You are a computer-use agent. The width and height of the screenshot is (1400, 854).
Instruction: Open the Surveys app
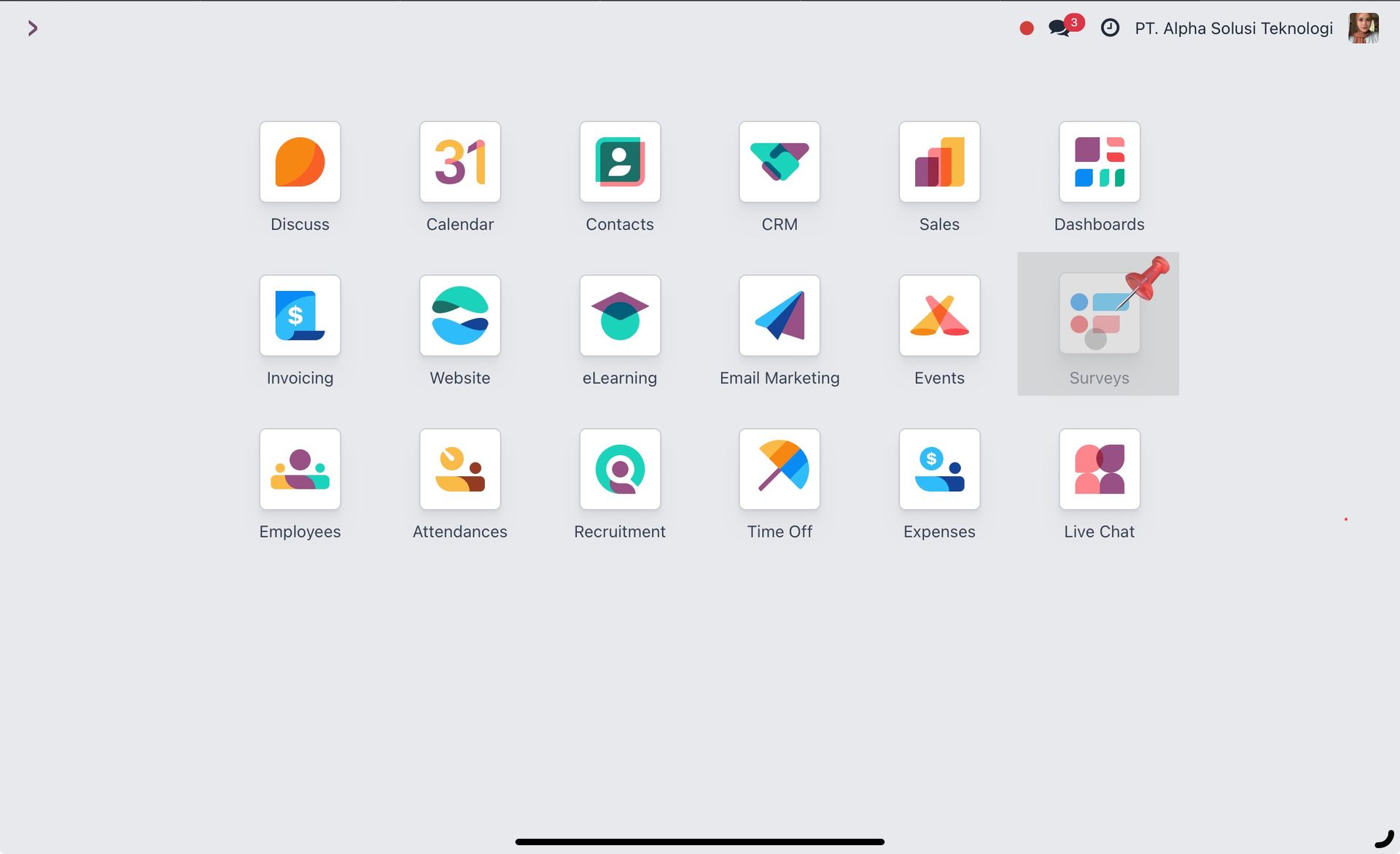tap(1099, 315)
